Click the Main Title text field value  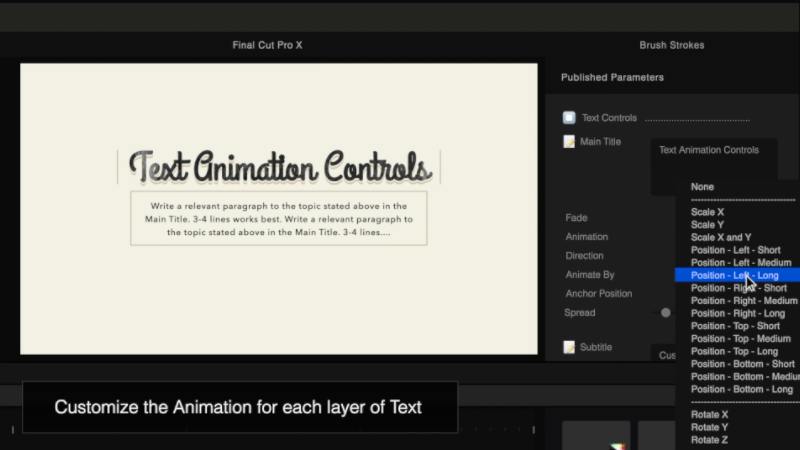709,150
